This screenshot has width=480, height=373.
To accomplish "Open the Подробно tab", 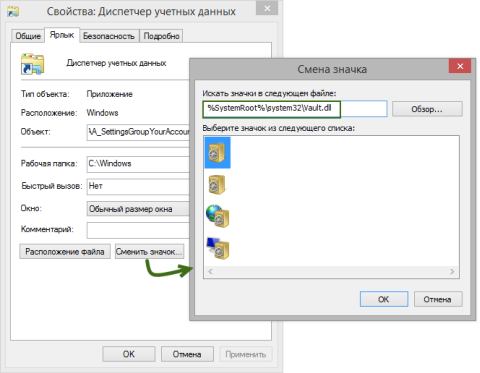I will [161, 36].
